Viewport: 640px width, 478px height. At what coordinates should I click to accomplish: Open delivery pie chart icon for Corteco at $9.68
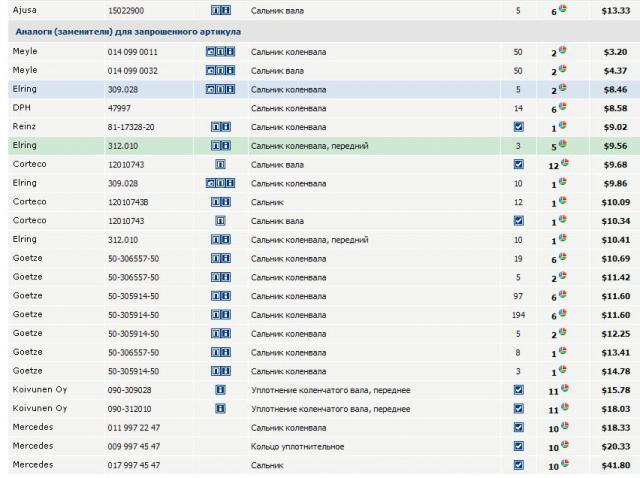[565, 163]
